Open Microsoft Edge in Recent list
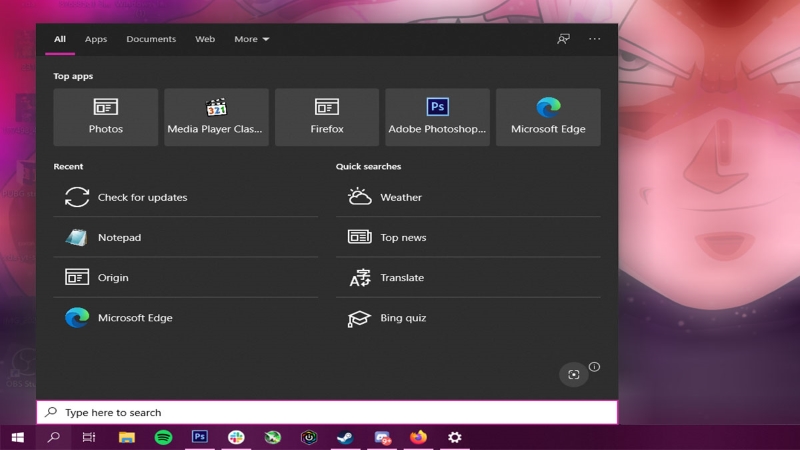The width and height of the screenshot is (800, 450). point(186,318)
